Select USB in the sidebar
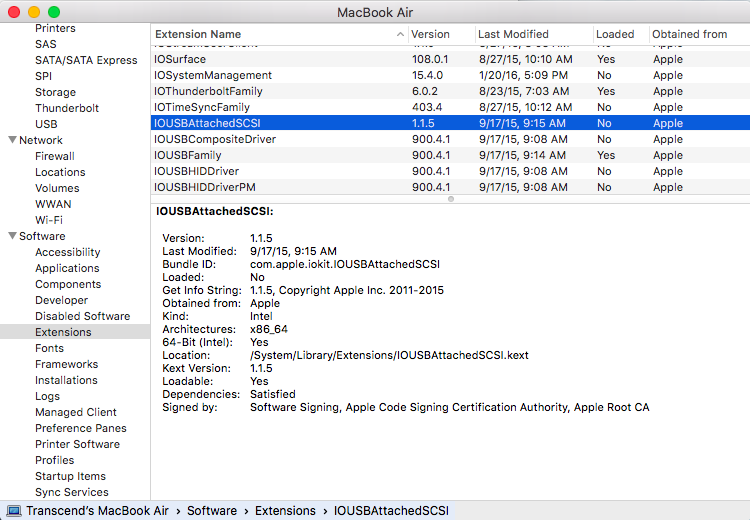Viewport: 750px width, 520px height. pyautogui.click(x=46, y=124)
